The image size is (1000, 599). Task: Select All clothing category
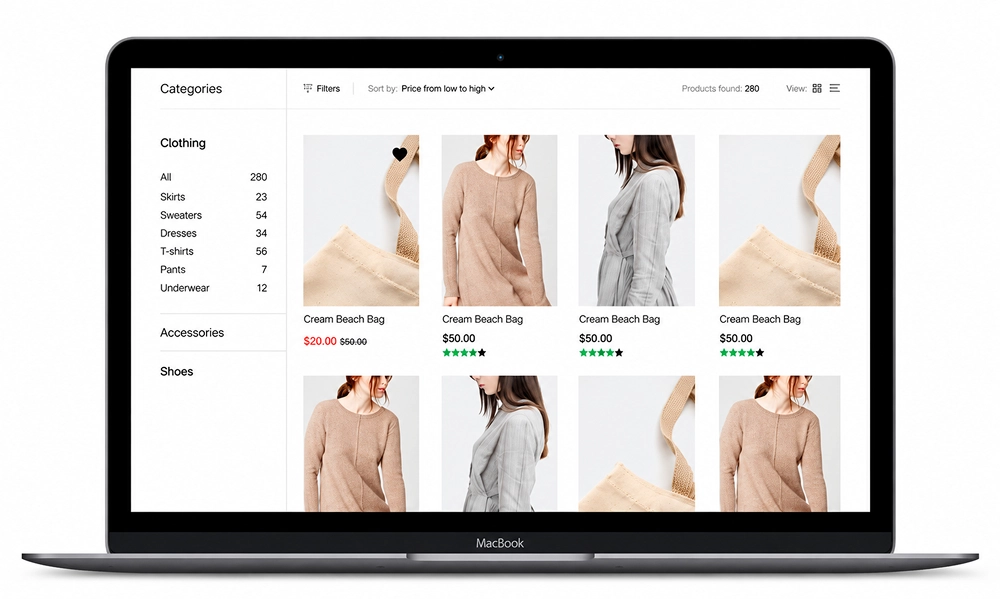point(166,177)
